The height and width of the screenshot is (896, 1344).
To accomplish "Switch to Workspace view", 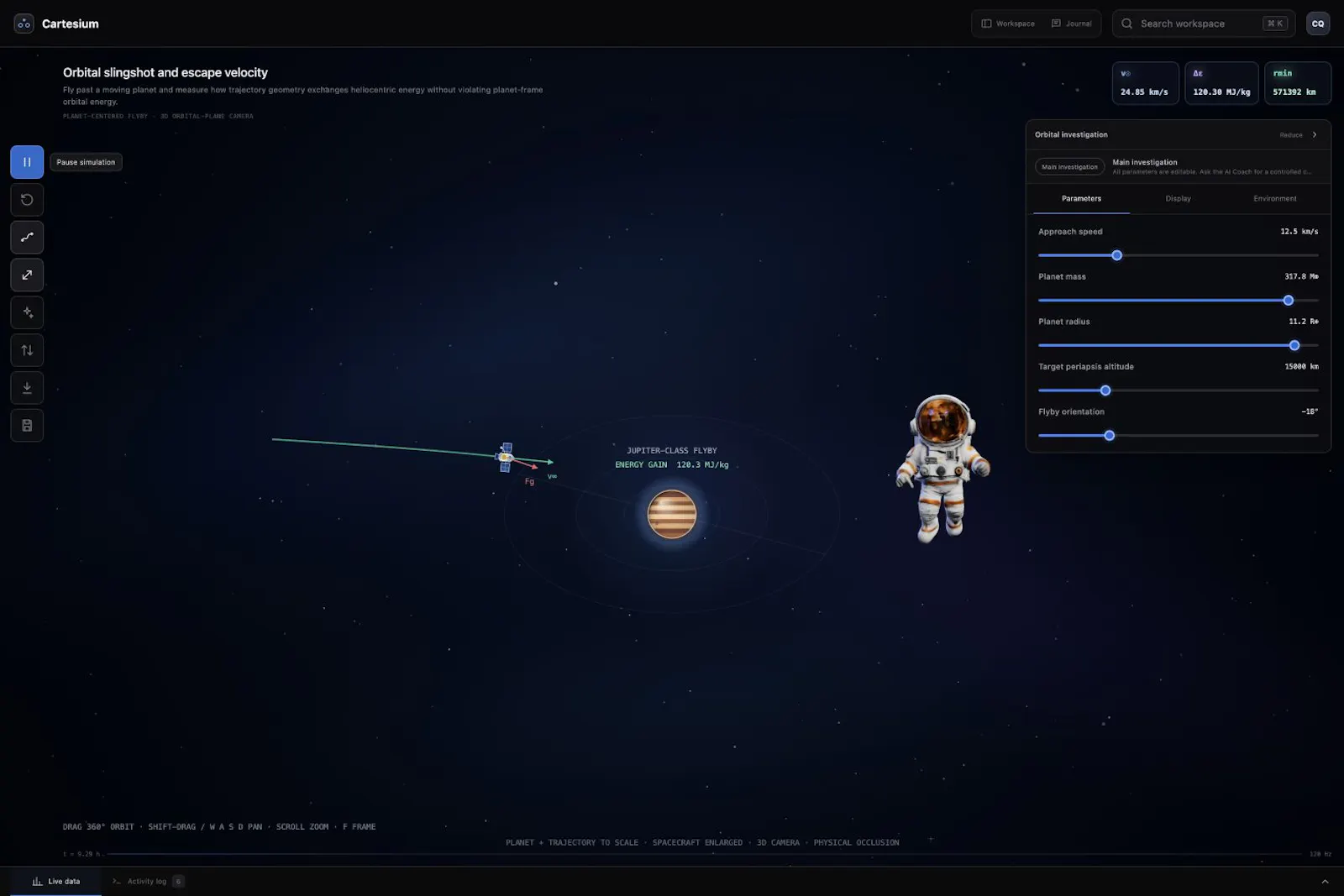I will [x=1008, y=24].
